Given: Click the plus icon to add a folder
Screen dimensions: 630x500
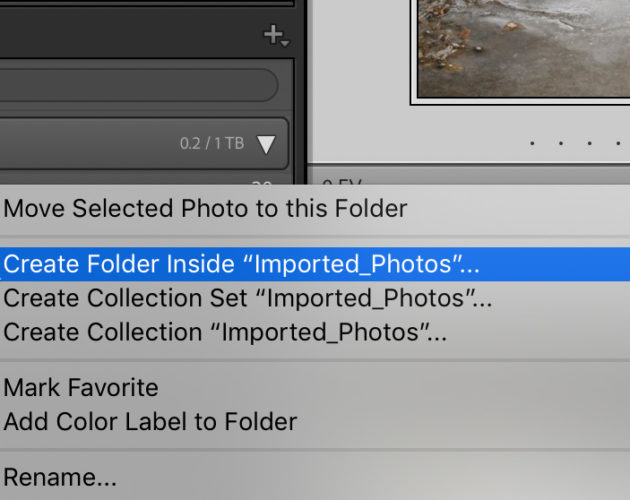Looking at the screenshot, I should 274,35.
